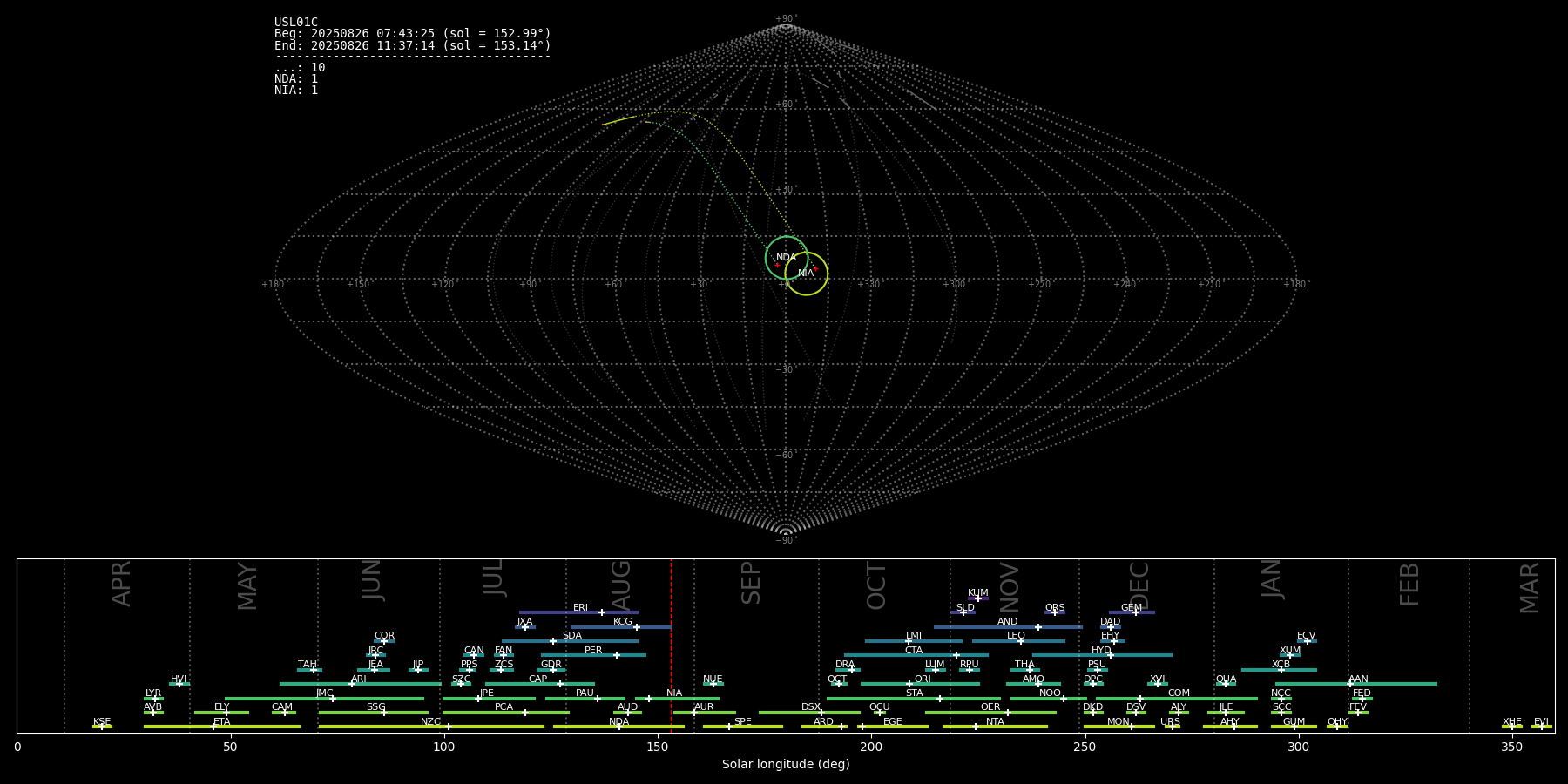The width and height of the screenshot is (1568, 784).
Task: Click the KUM shower label in the timeline
Action: [x=978, y=593]
